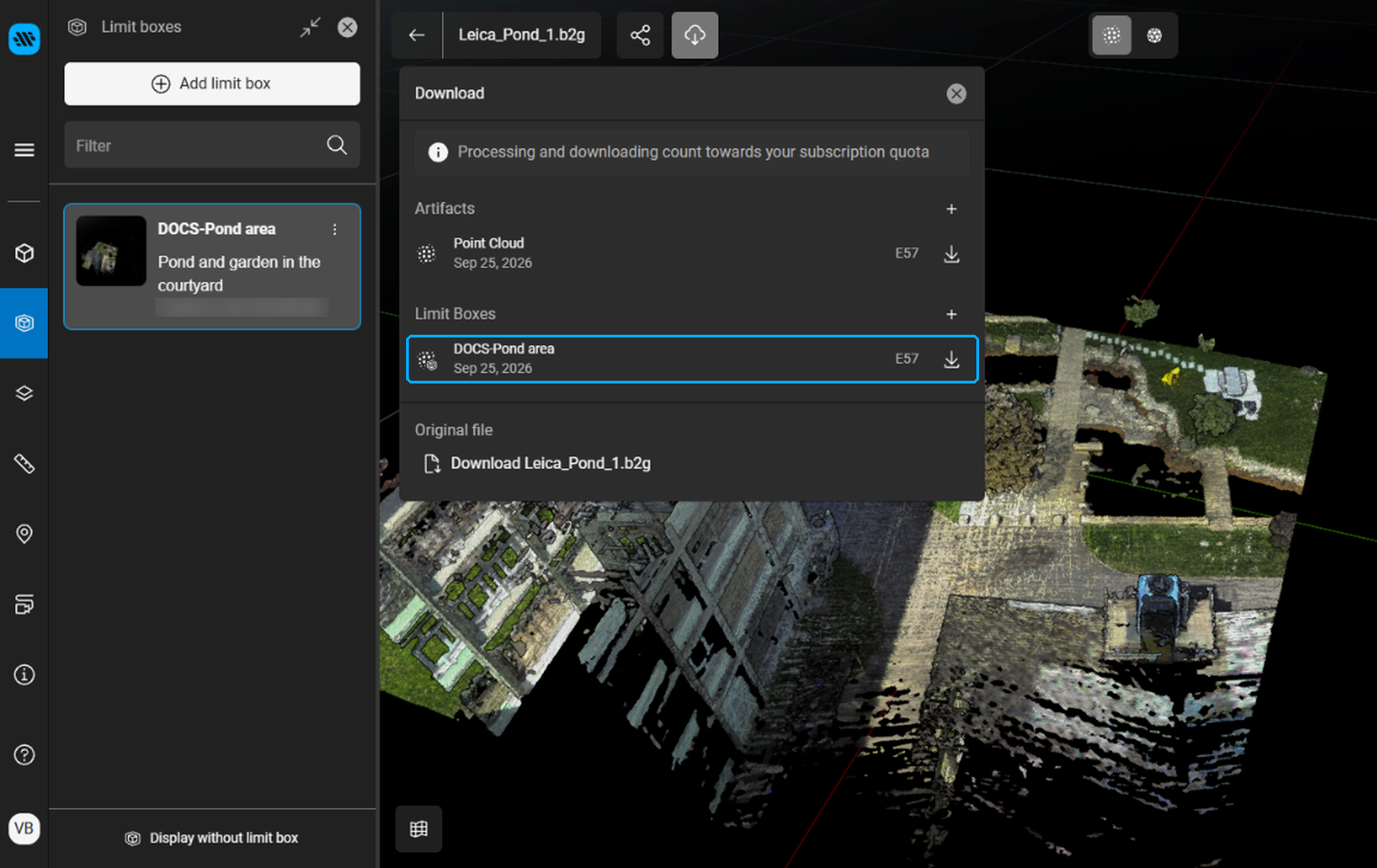
Task: Click Download Leica_Pond_1.b2g link
Action: (550, 464)
